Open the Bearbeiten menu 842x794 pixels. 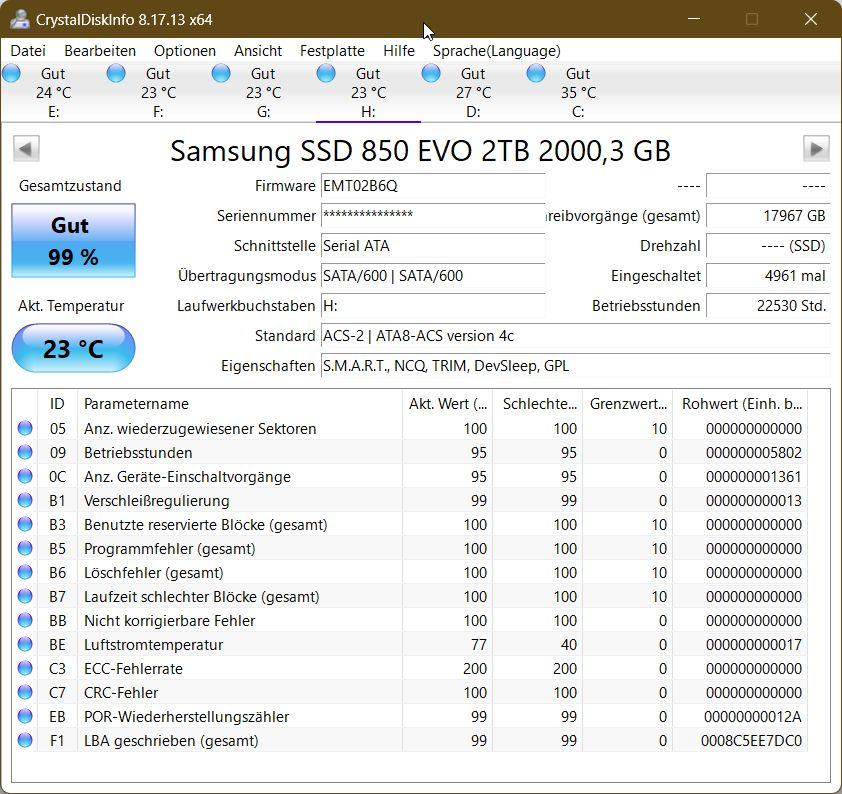tap(100, 51)
